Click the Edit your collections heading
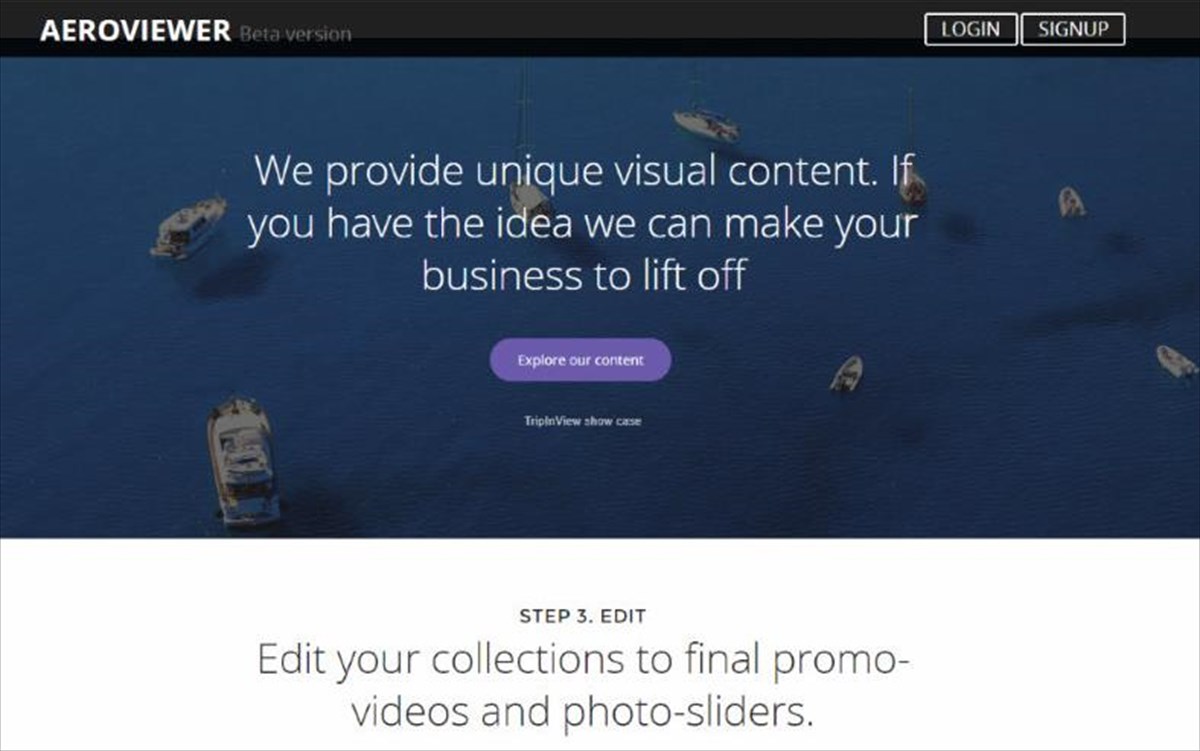This screenshot has height=751, width=1200. point(583,686)
